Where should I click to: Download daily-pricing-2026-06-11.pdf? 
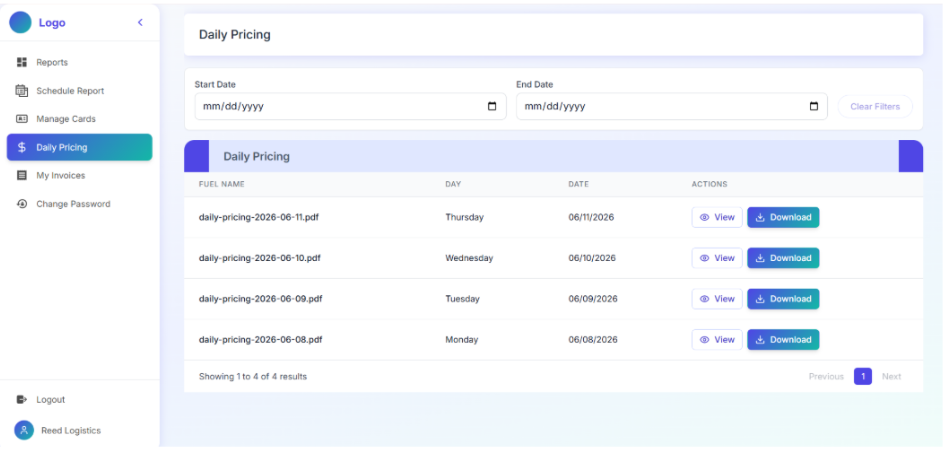pos(783,218)
